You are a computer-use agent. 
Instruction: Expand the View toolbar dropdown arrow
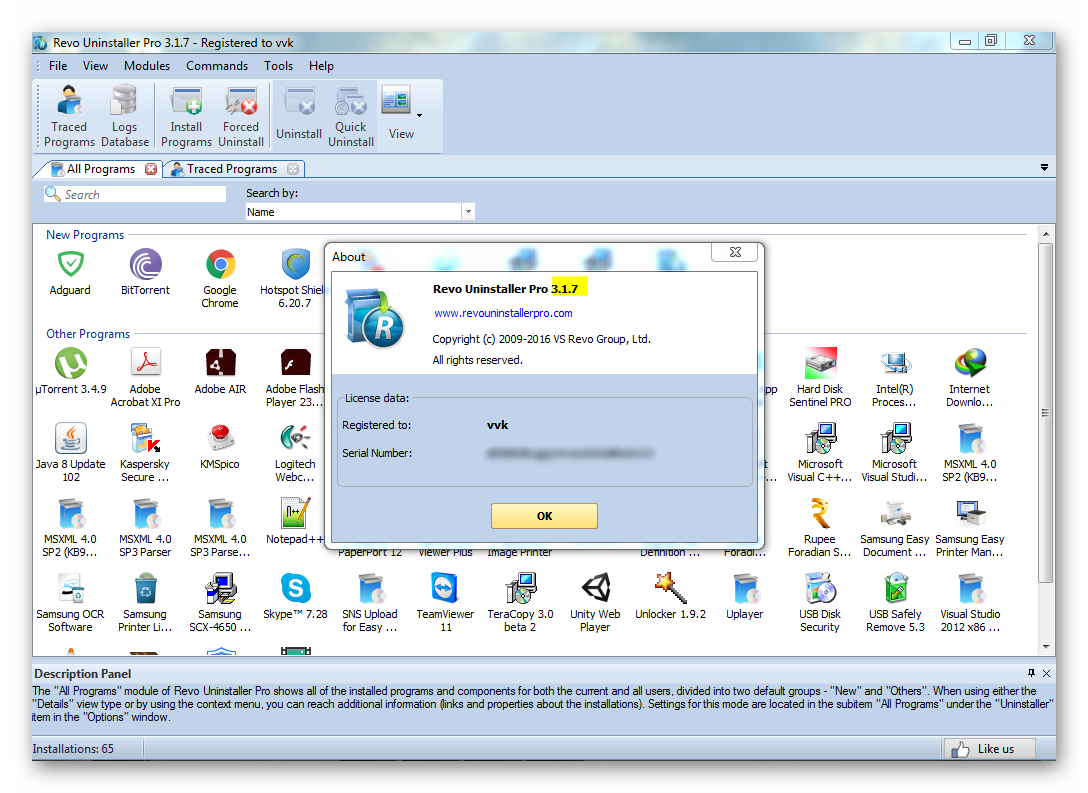coord(419,115)
